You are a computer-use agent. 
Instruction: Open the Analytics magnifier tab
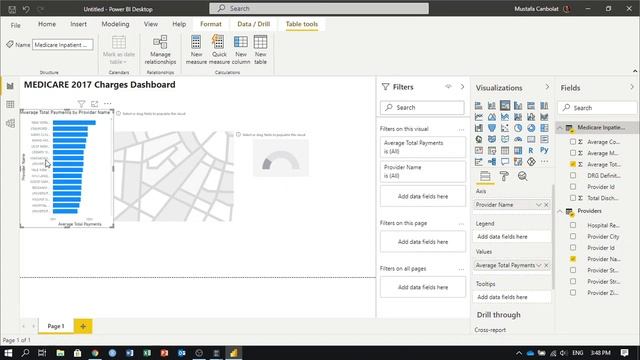point(522,176)
